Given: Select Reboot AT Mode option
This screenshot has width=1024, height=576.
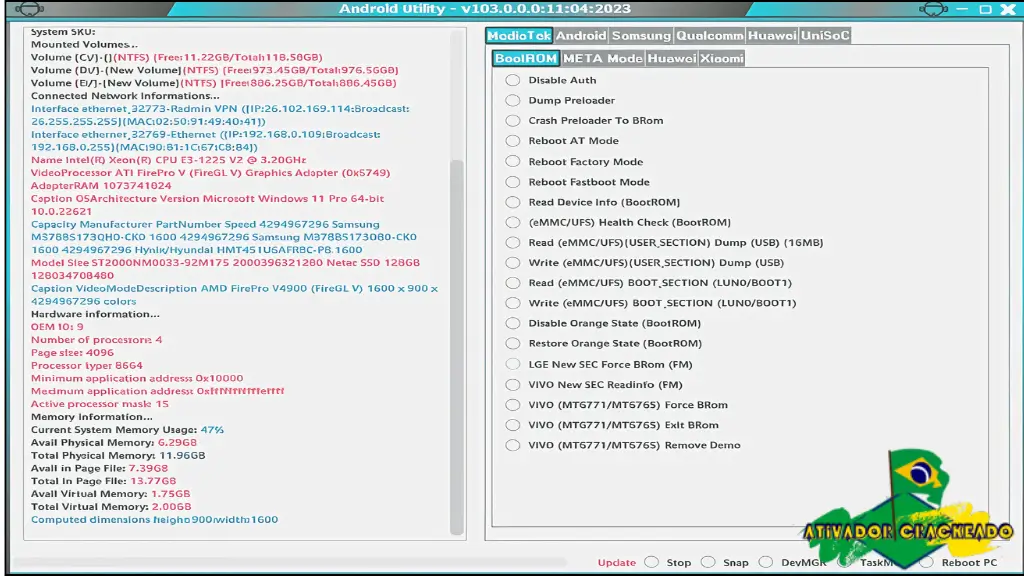Looking at the screenshot, I should 513,141.
